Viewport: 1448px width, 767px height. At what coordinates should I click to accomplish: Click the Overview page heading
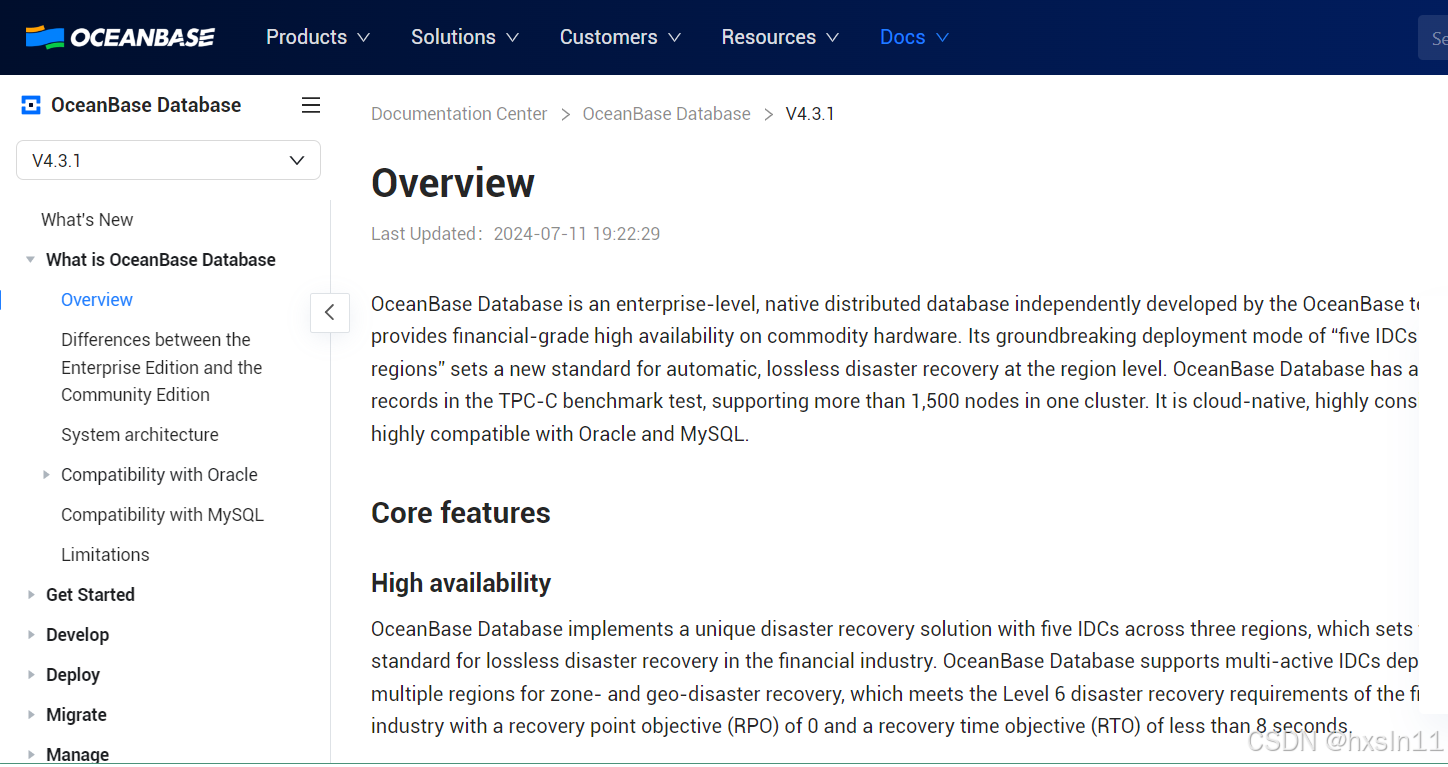453,183
